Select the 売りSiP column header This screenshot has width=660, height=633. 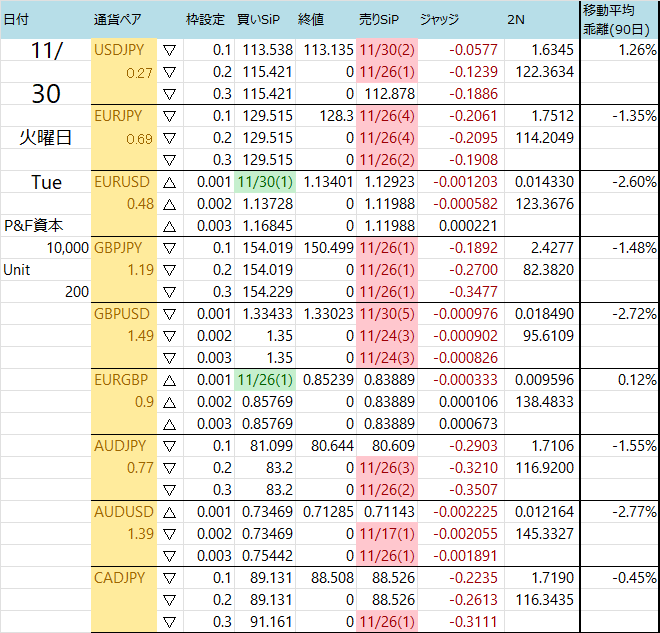coord(378,19)
